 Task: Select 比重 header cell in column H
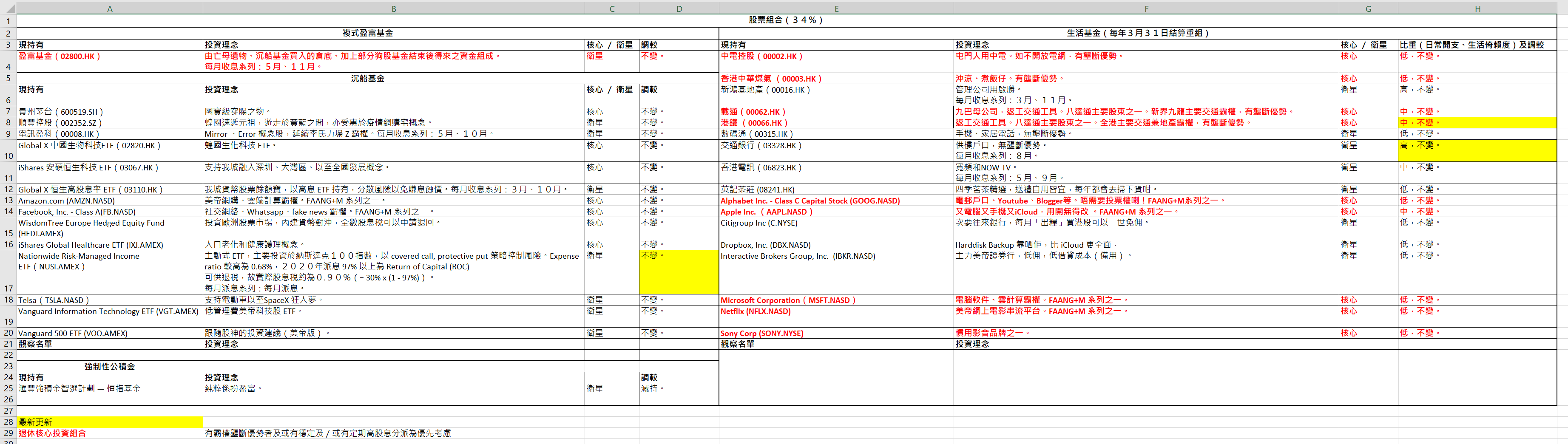click(1477, 45)
